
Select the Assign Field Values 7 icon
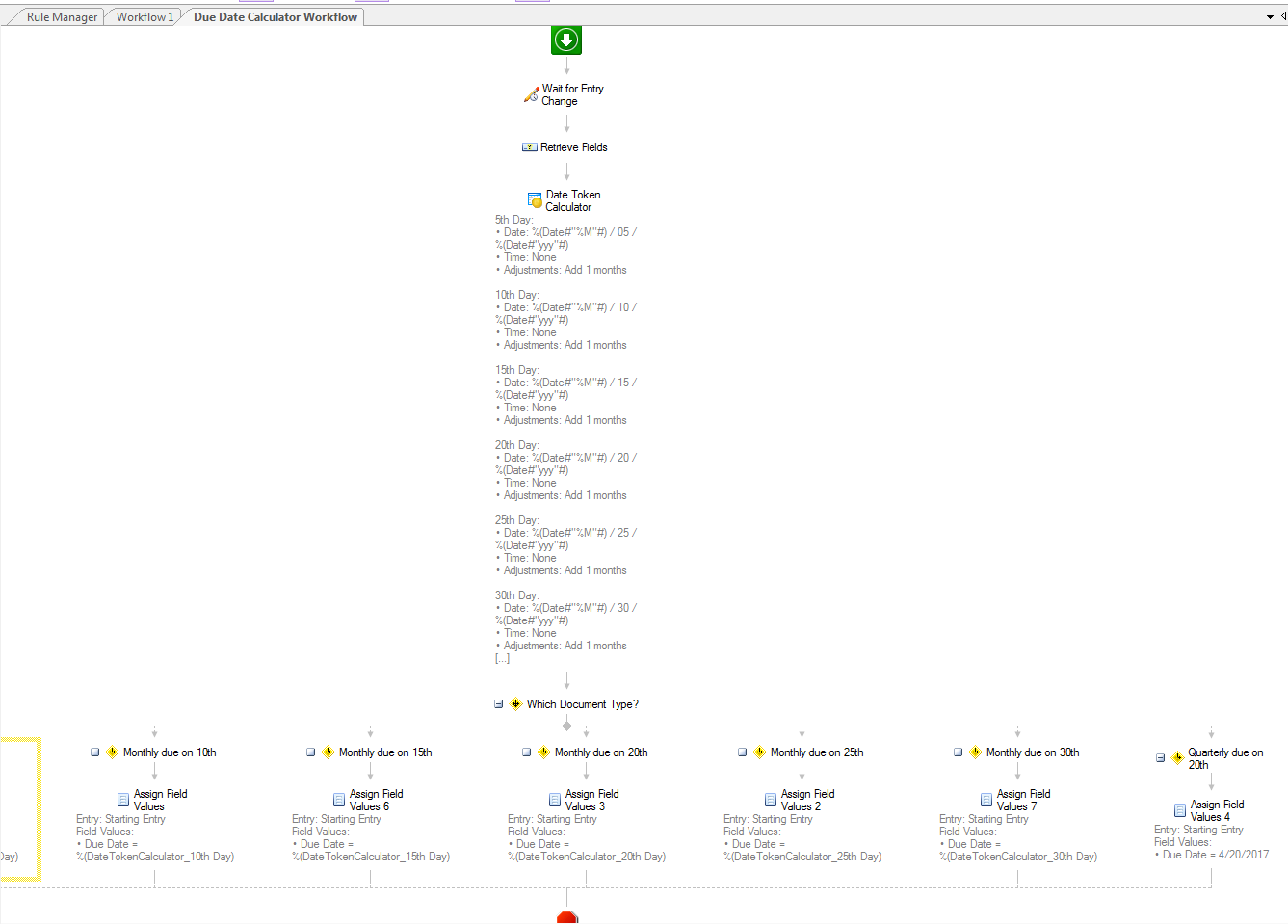point(986,800)
